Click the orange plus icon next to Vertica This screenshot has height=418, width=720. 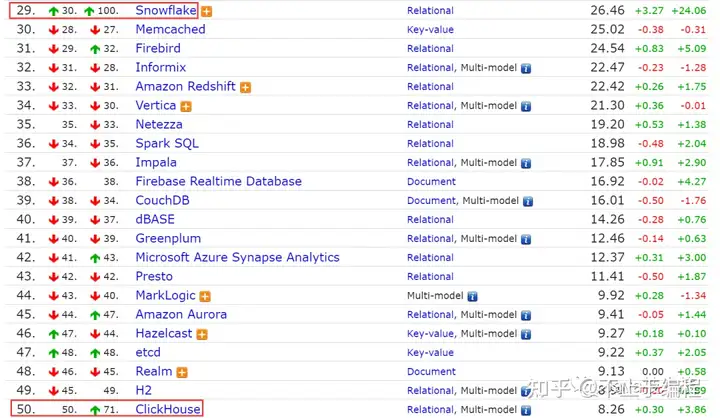pyautogui.click(x=186, y=107)
